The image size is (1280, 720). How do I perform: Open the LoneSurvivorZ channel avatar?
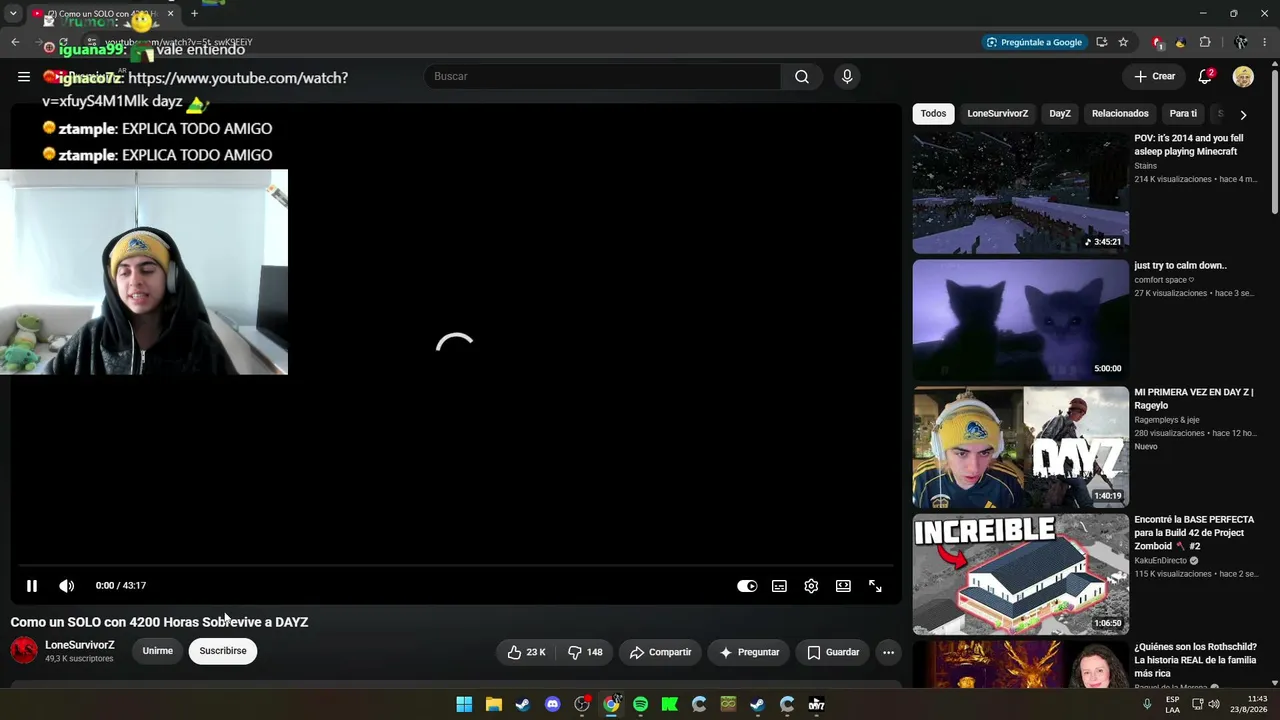click(24, 651)
